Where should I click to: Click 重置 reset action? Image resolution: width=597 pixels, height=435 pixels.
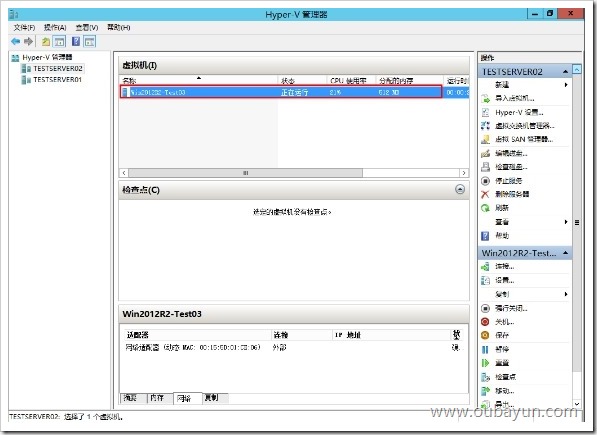pyautogui.click(x=501, y=363)
